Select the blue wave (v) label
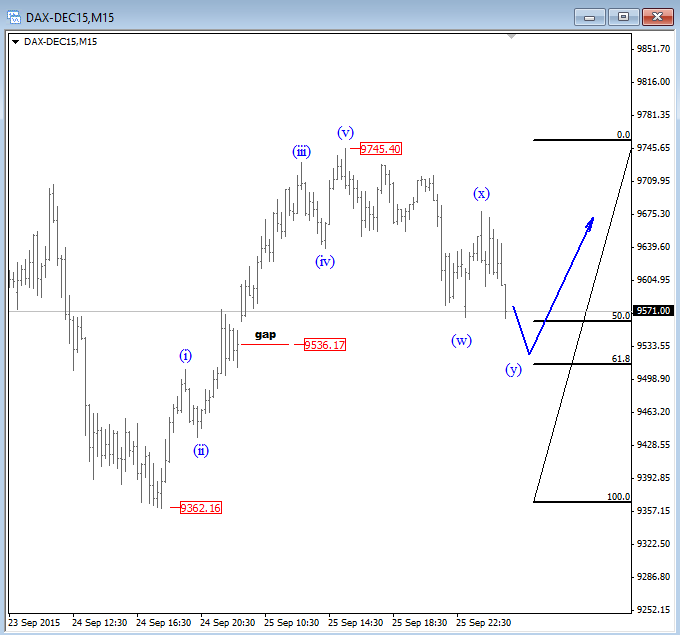 coord(345,132)
